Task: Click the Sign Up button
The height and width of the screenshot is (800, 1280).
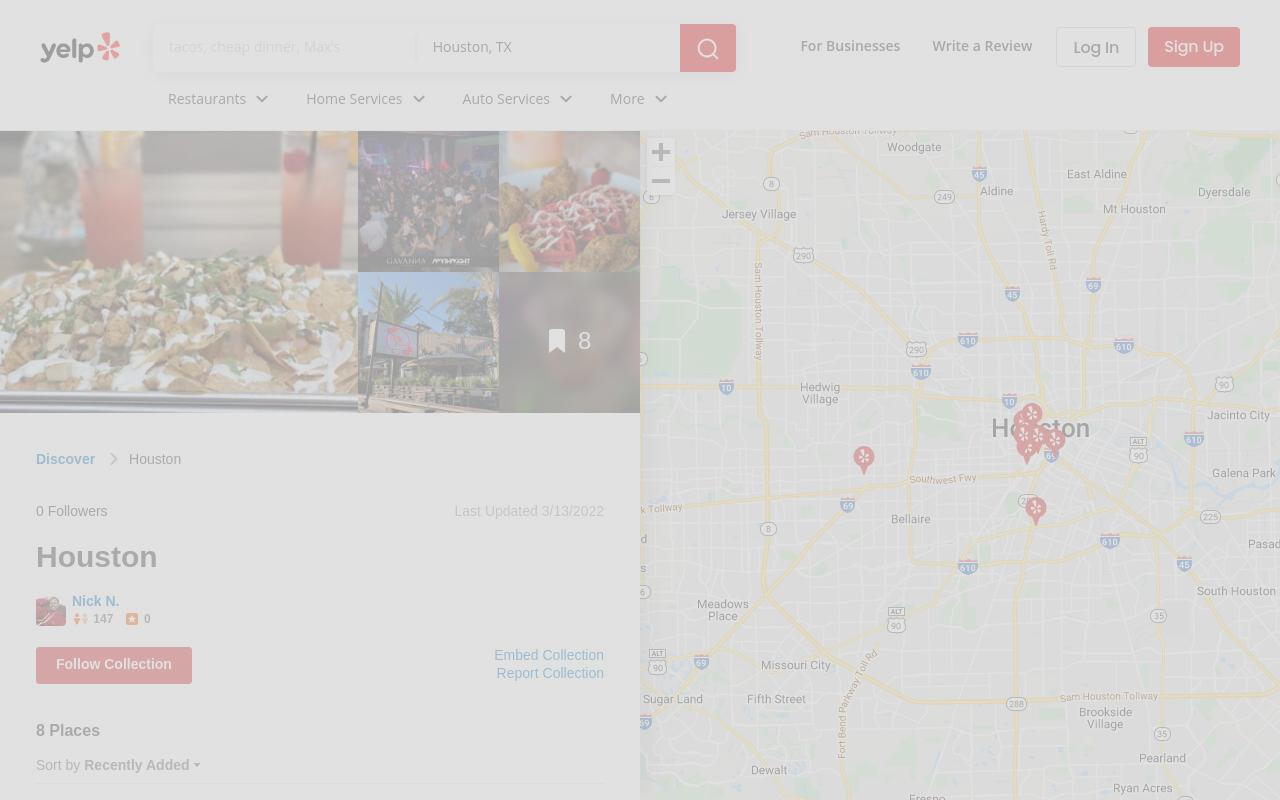Action: pos(1194,47)
